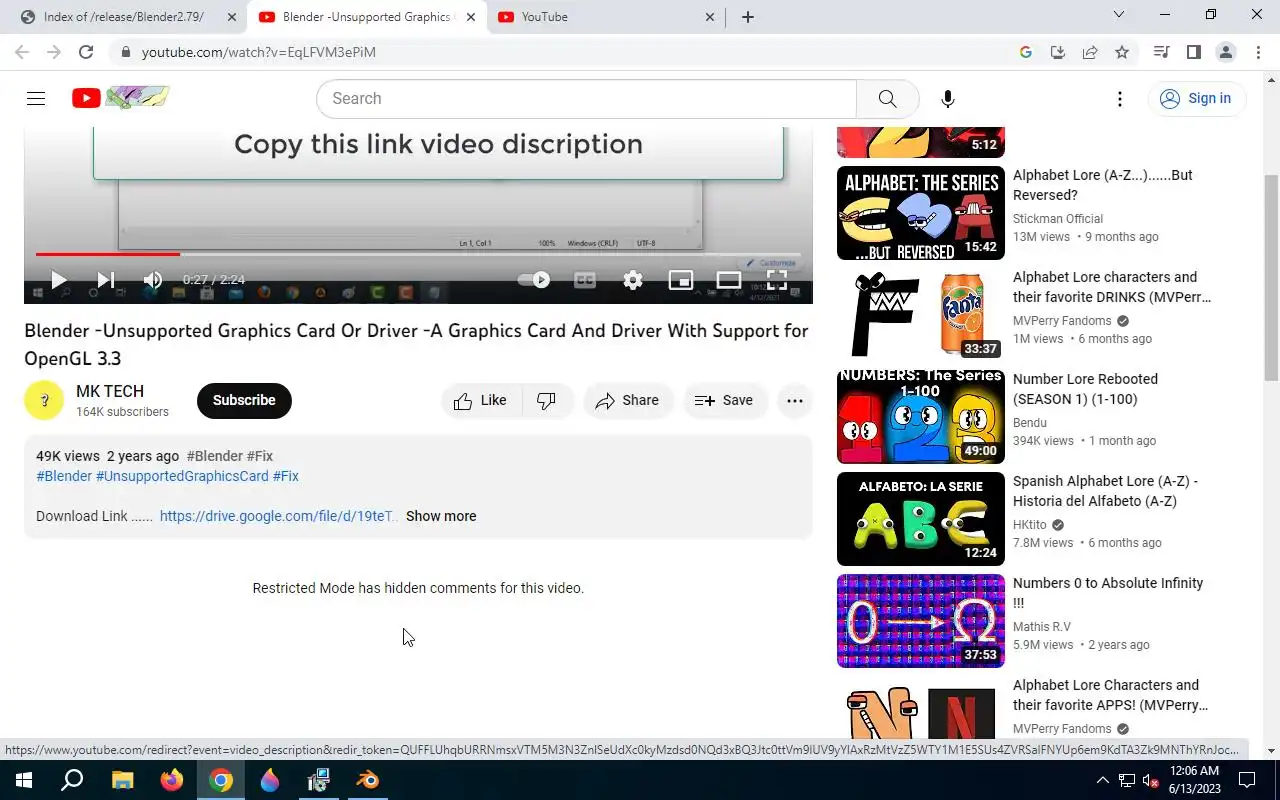Open Spanish Alphabet Lore video title

click(1105, 491)
